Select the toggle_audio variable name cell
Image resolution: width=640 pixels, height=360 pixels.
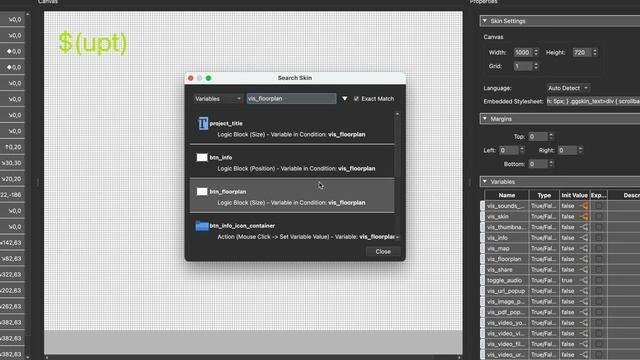[507, 280]
